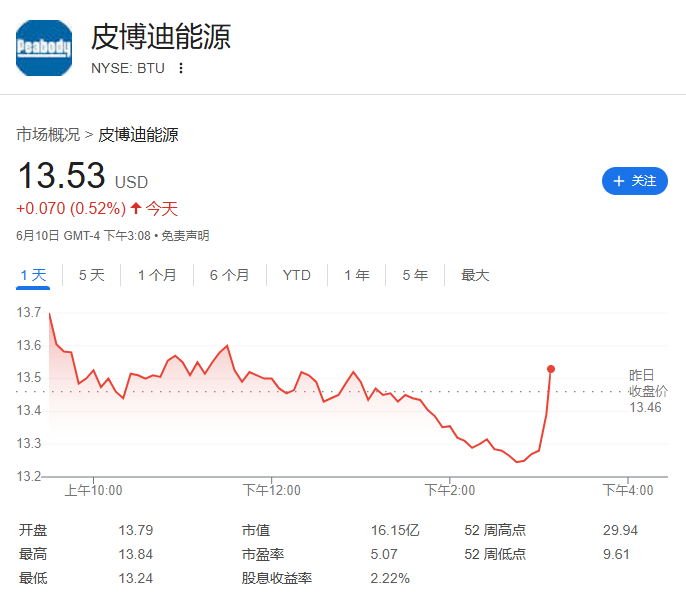Switch to the YTD range tab
The image size is (686, 594).
[x=297, y=275]
